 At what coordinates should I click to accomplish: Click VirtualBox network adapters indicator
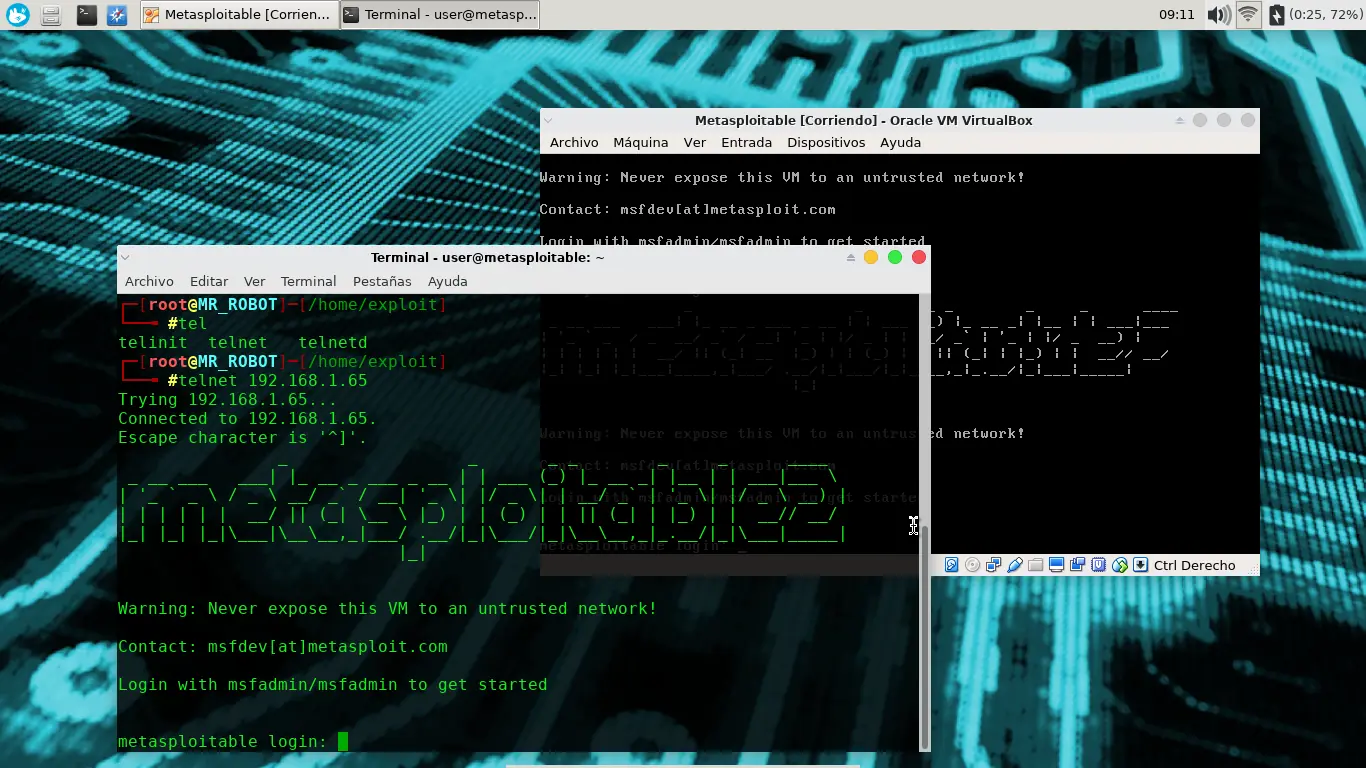pyautogui.click(x=993, y=565)
